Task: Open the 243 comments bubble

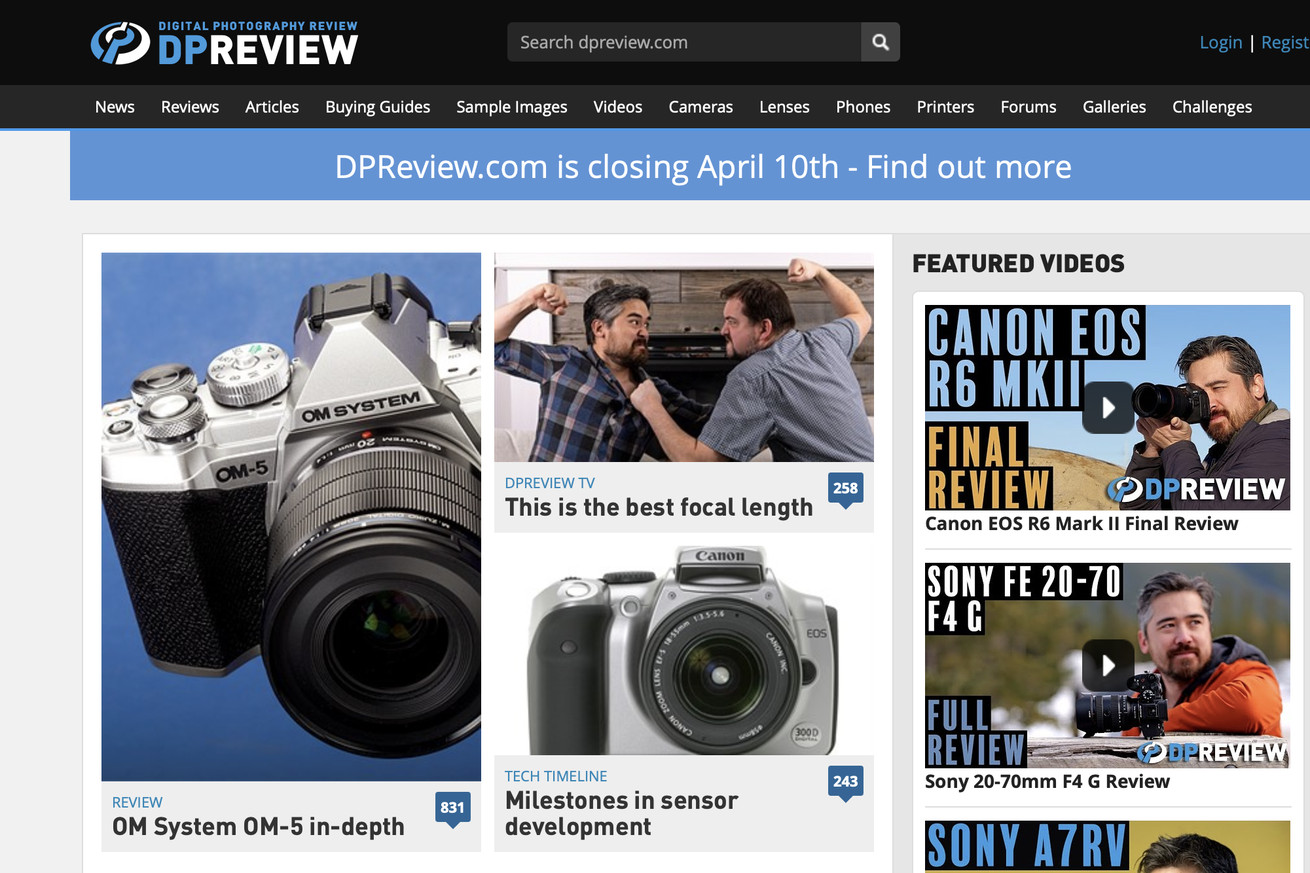Action: tap(845, 783)
